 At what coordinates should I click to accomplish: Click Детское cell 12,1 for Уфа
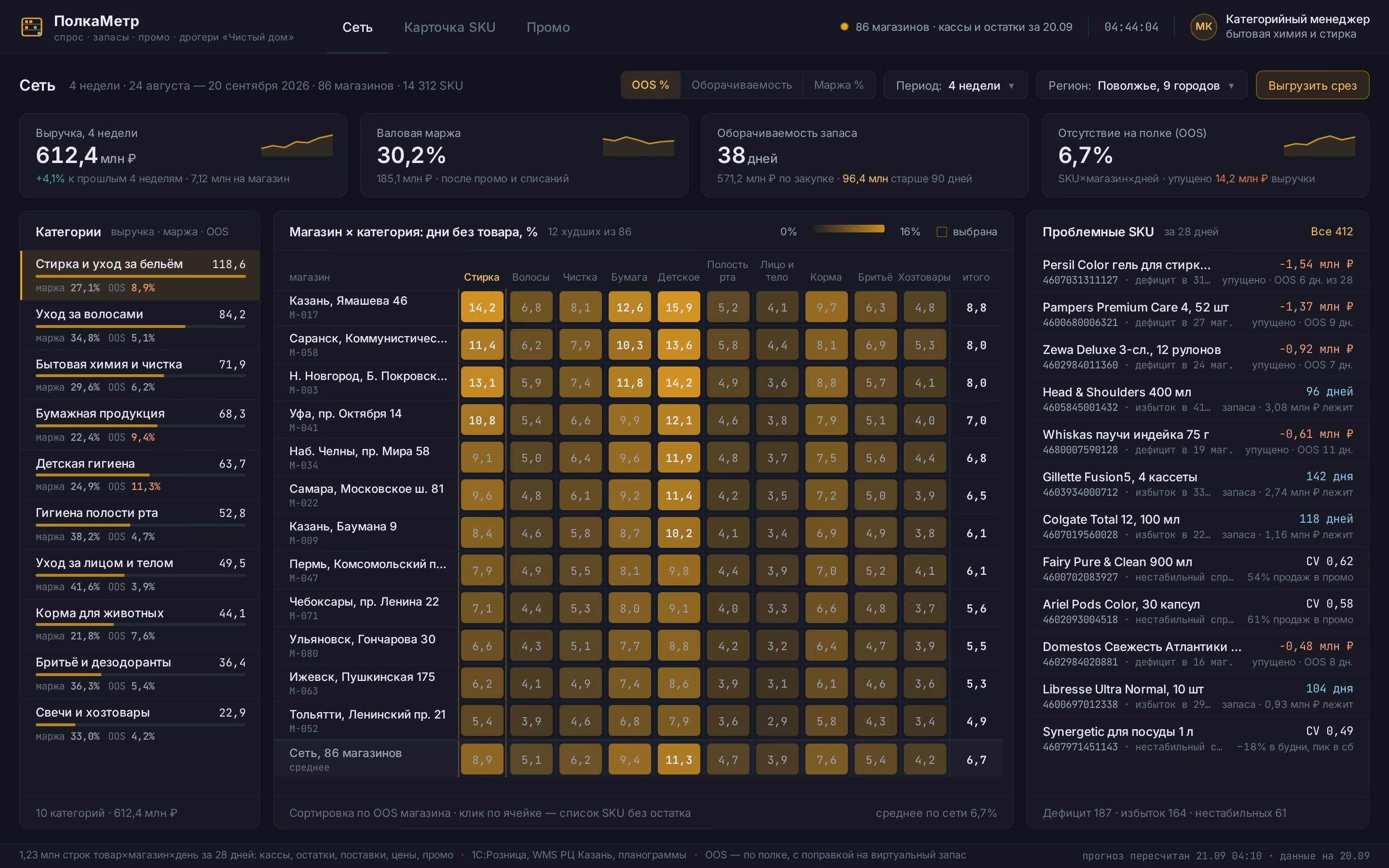click(x=679, y=420)
